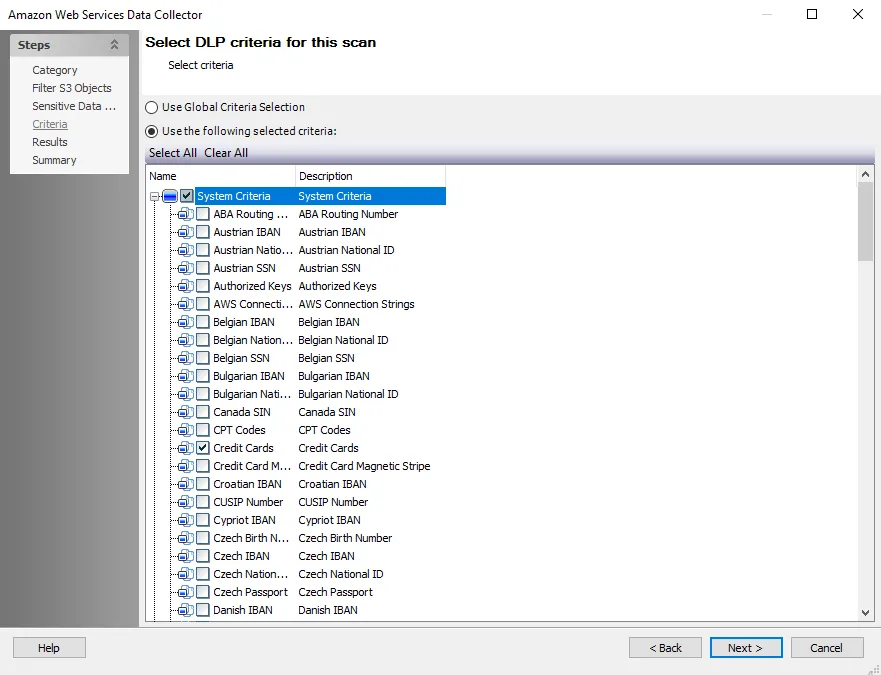This screenshot has height=675, width=881.
Task: Click the criteria icon beside Belgian IBAN row
Action: [x=185, y=322]
